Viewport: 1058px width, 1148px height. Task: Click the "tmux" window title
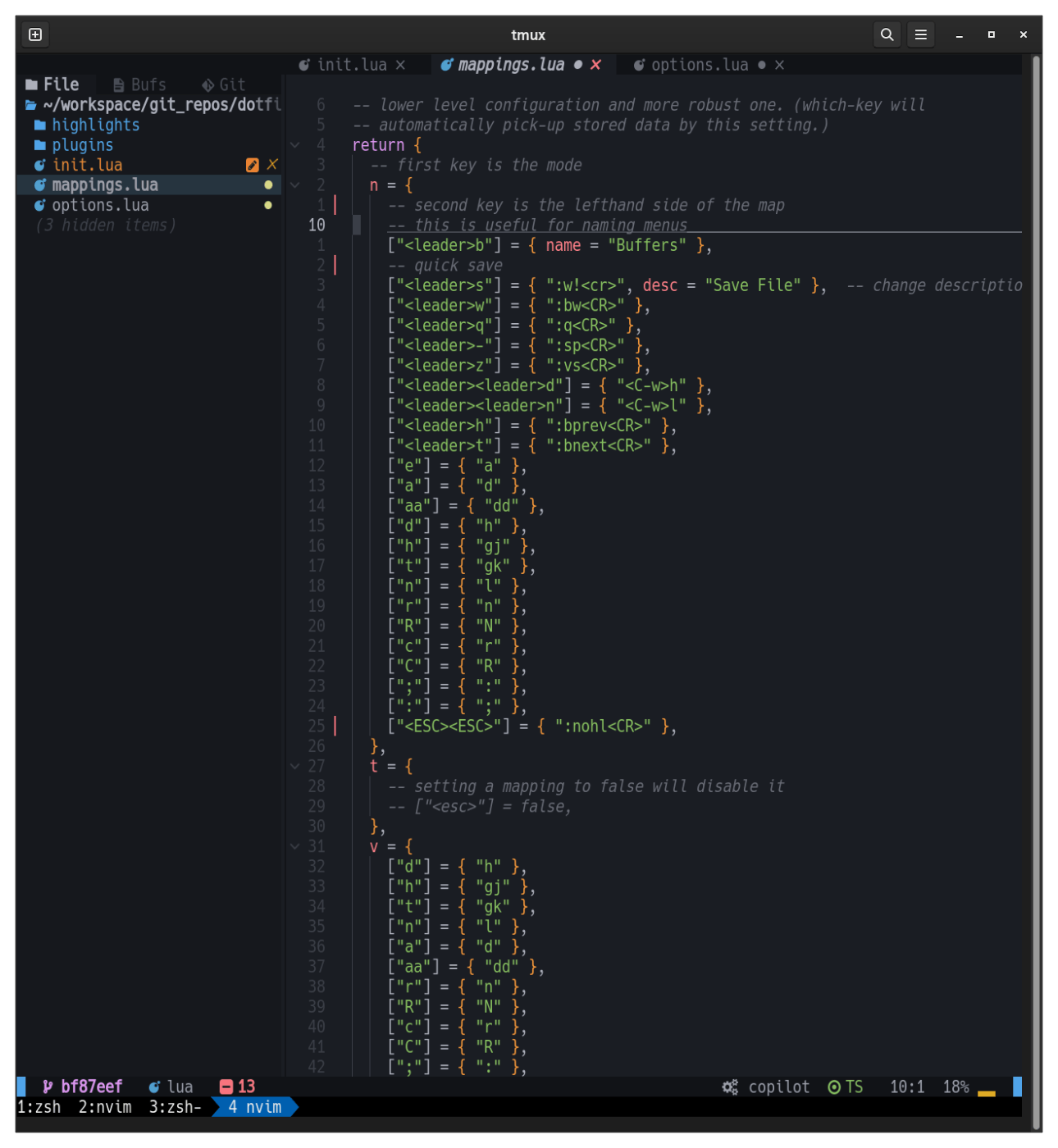pos(528,34)
